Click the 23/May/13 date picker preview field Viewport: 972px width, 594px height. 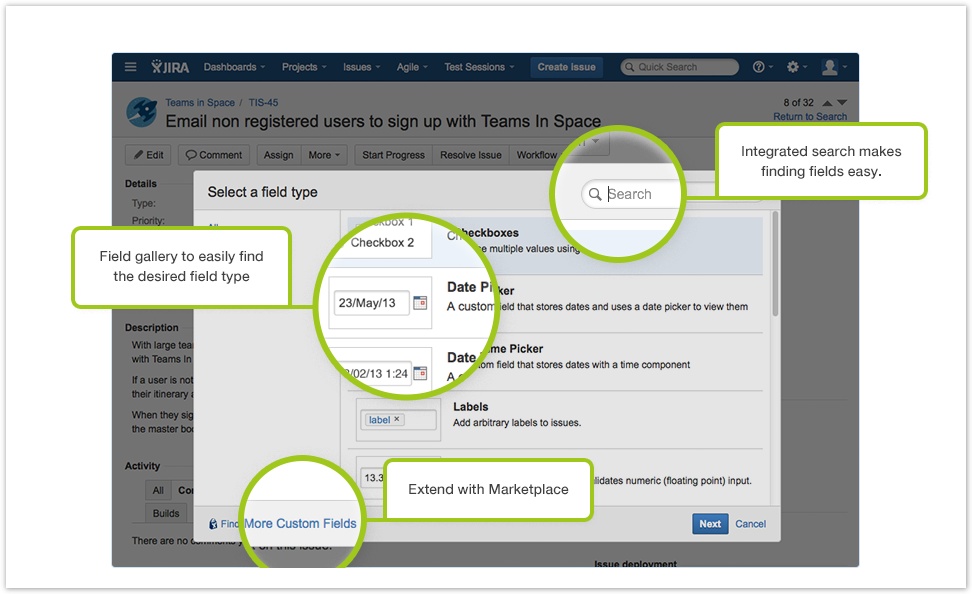[x=371, y=303]
